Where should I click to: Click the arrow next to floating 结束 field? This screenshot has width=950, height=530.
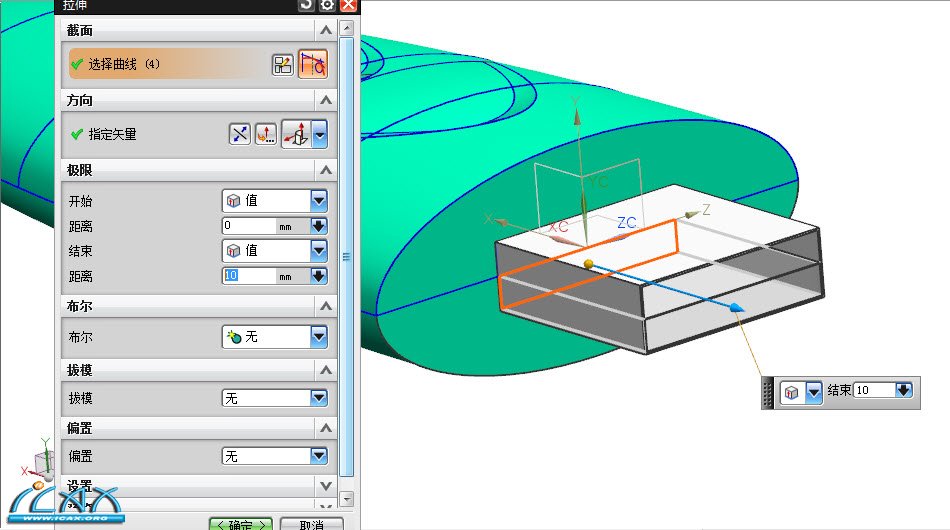904,390
